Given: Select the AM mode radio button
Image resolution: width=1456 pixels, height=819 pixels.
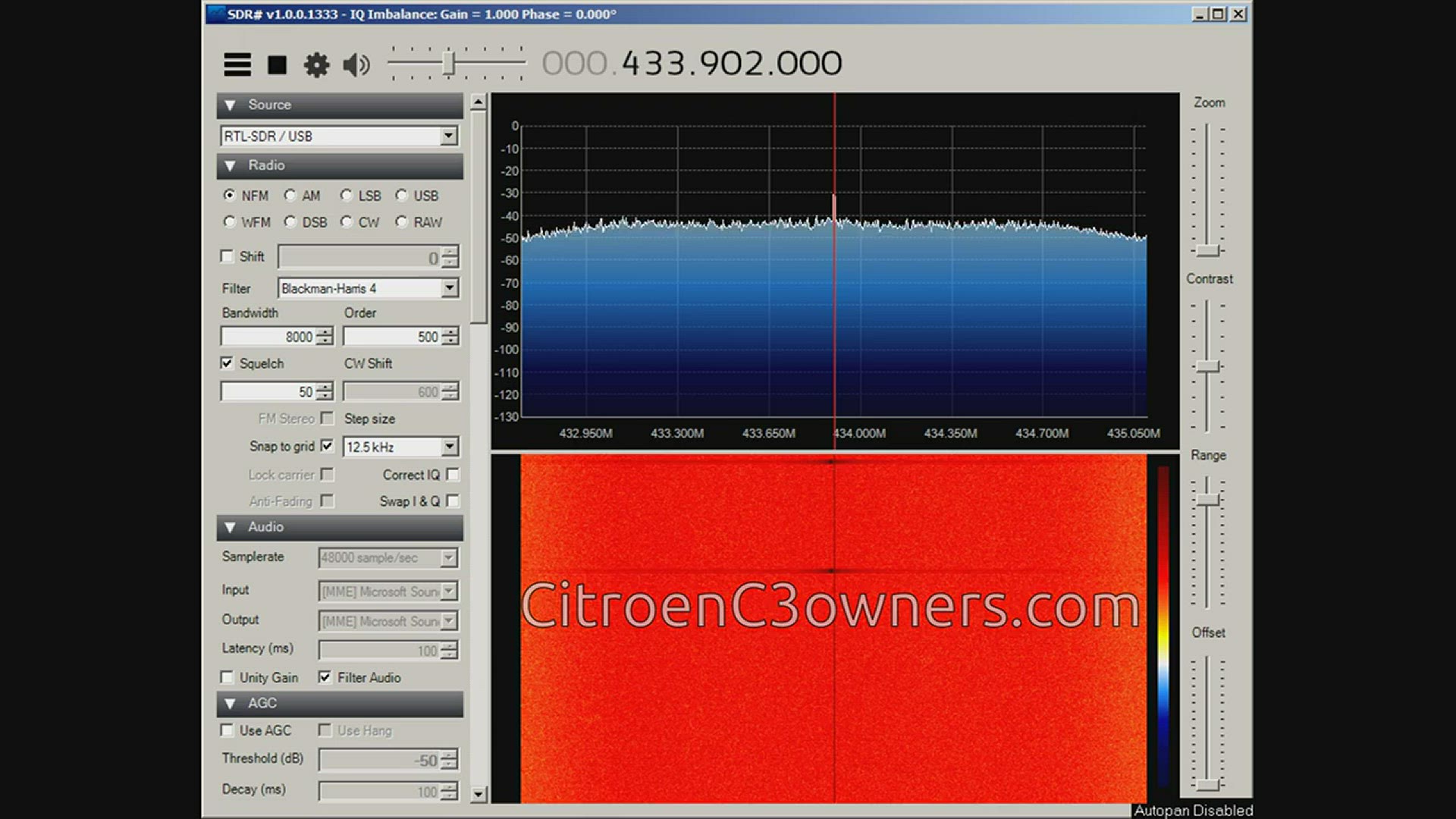Looking at the screenshot, I should 290,195.
